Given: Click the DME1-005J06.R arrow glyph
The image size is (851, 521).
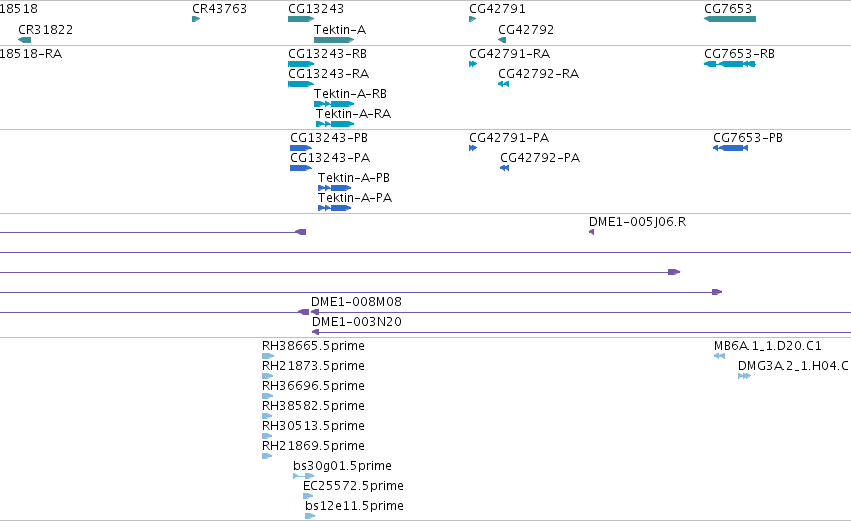Looking at the screenshot, I should click(592, 232).
